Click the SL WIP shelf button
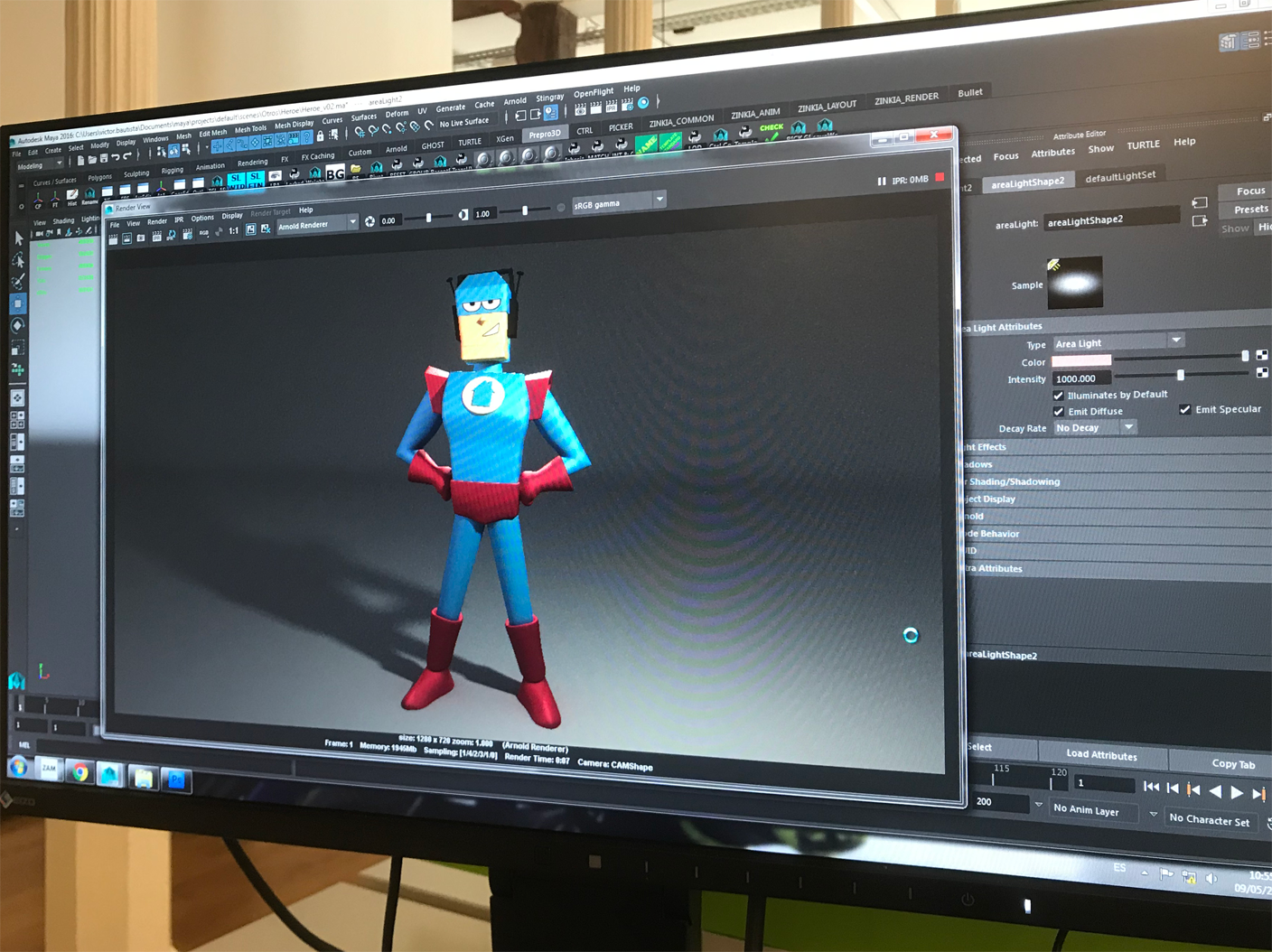The width and height of the screenshot is (1272, 952). click(x=237, y=180)
